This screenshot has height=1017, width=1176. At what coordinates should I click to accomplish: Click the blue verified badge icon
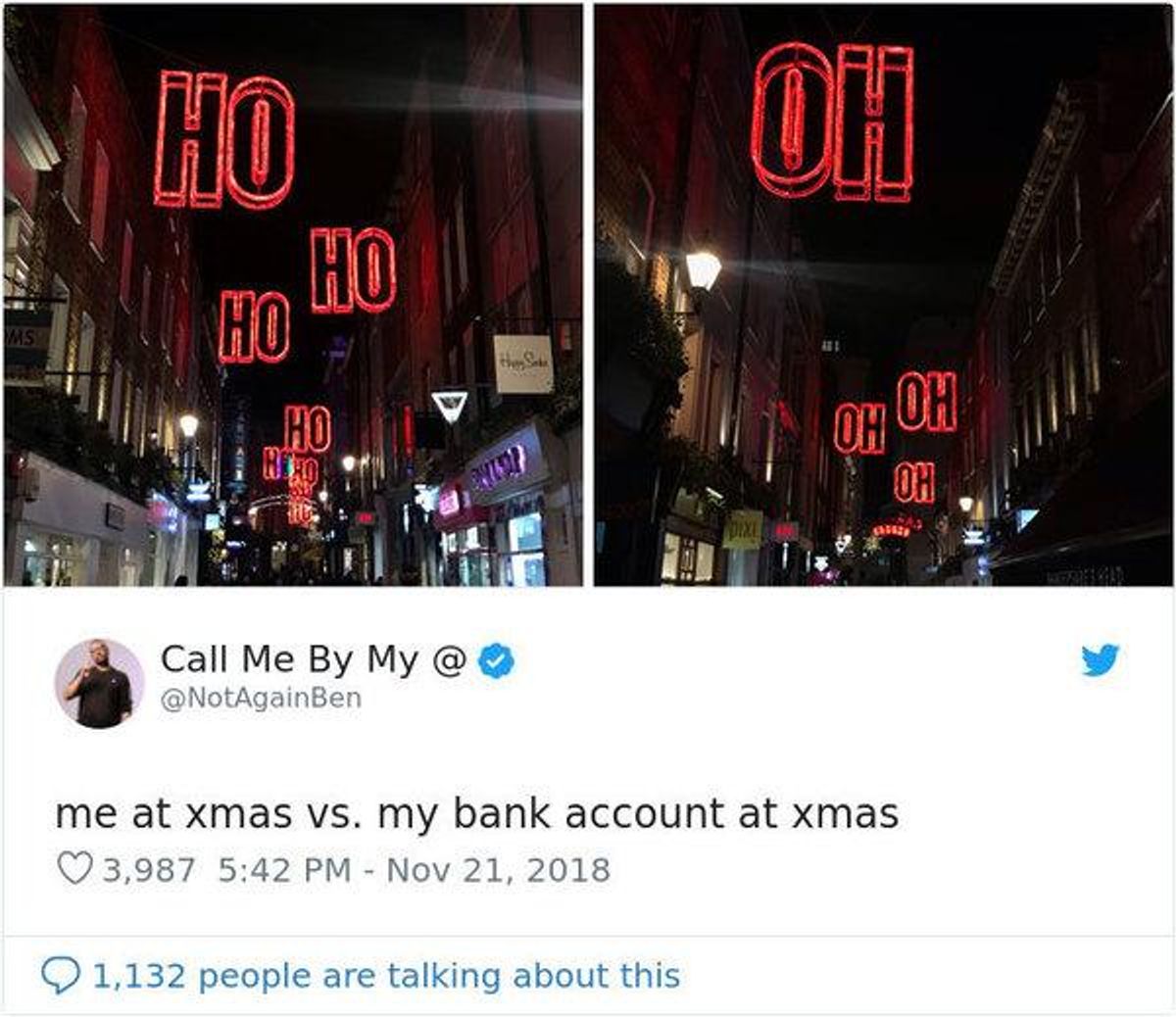[498, 661]
